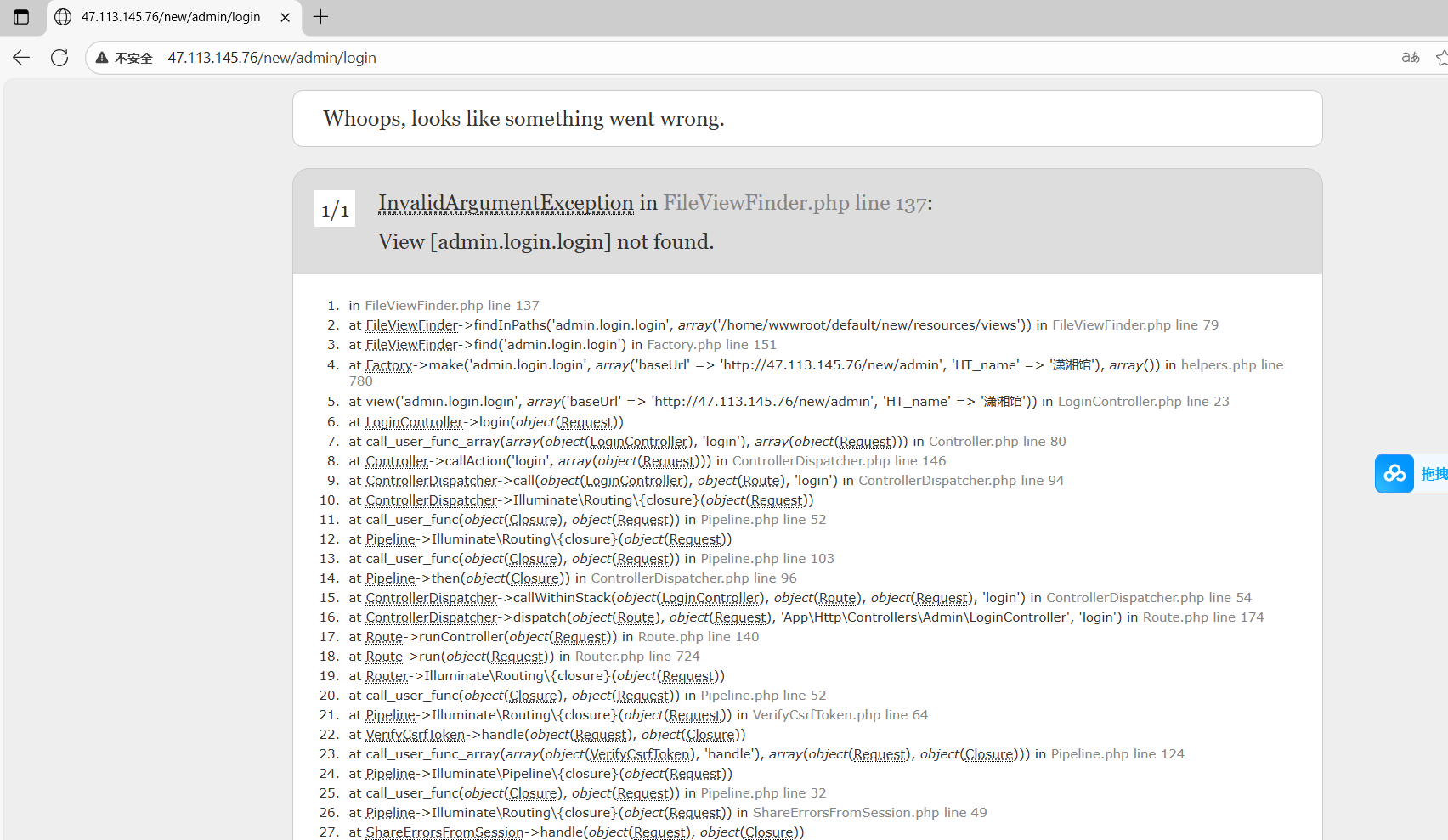
Task: Click 'FileViewFinder.php line 137' in trace line 1
Action: (452, 306)
